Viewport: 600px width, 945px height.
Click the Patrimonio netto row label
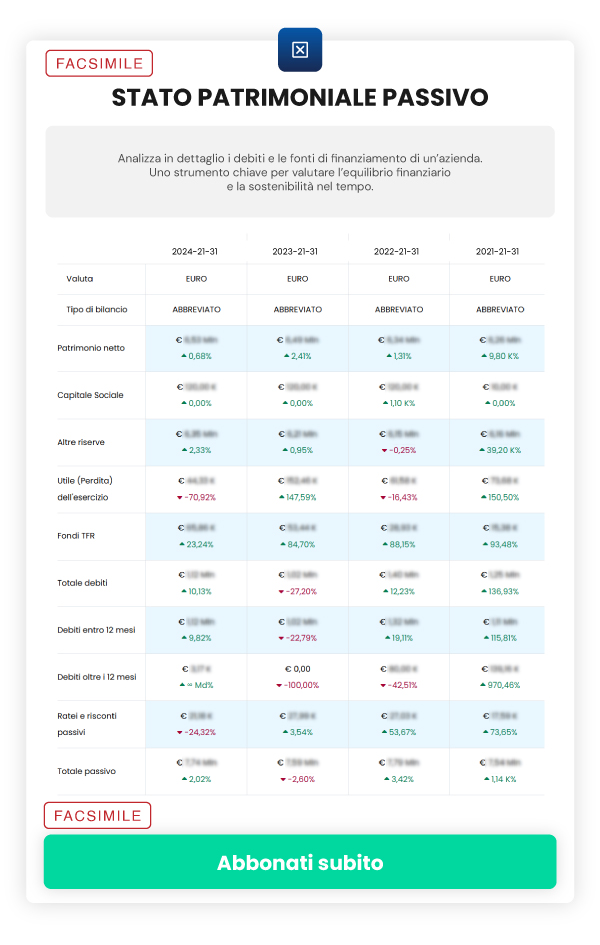point(91,348)
